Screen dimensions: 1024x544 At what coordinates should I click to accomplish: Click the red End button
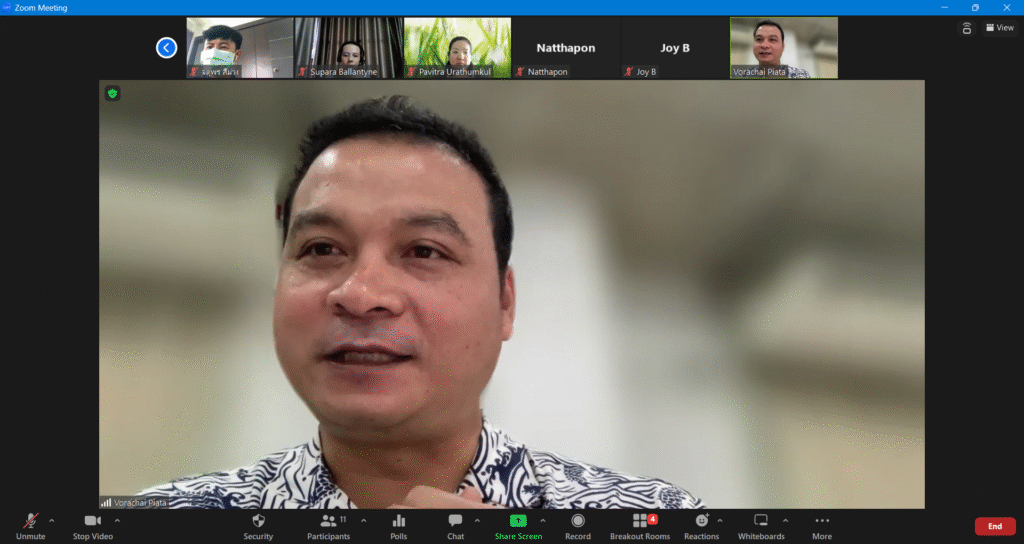(x=994, y=526)
